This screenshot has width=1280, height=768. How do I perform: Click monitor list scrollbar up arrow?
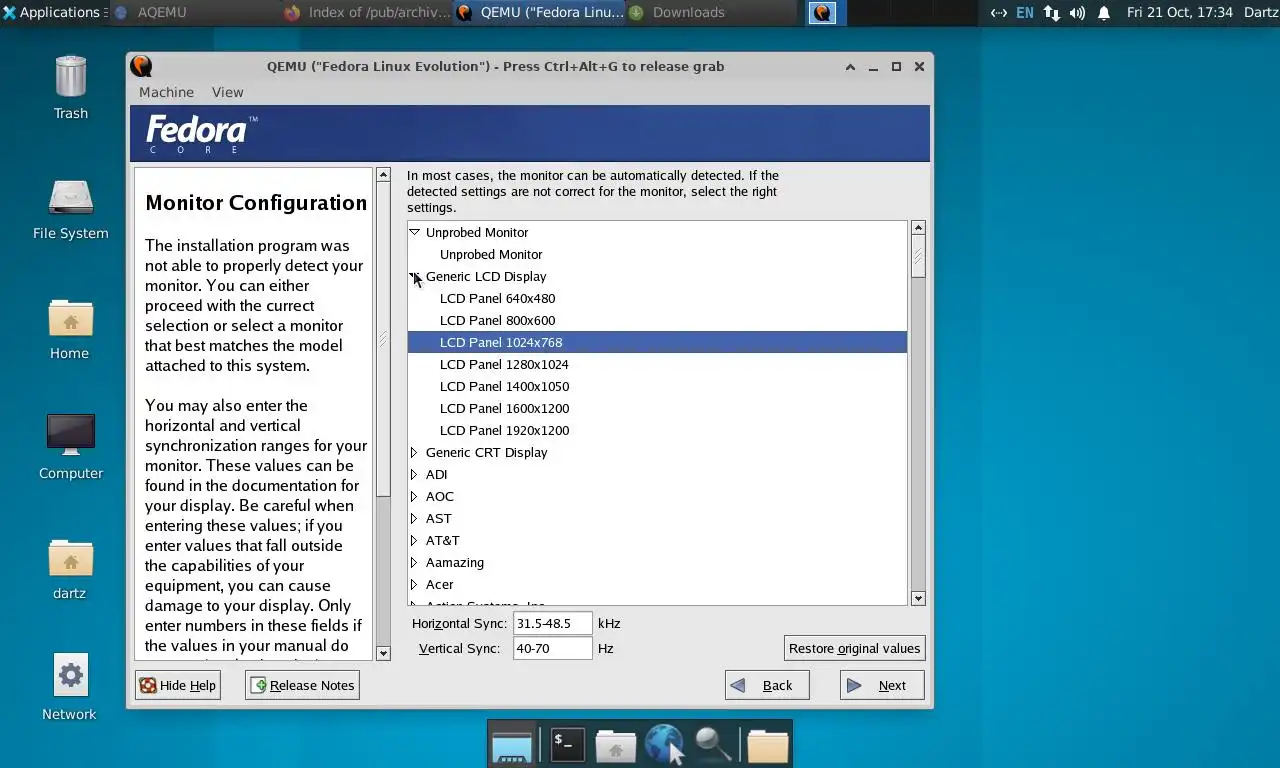[x=918, y=228]
